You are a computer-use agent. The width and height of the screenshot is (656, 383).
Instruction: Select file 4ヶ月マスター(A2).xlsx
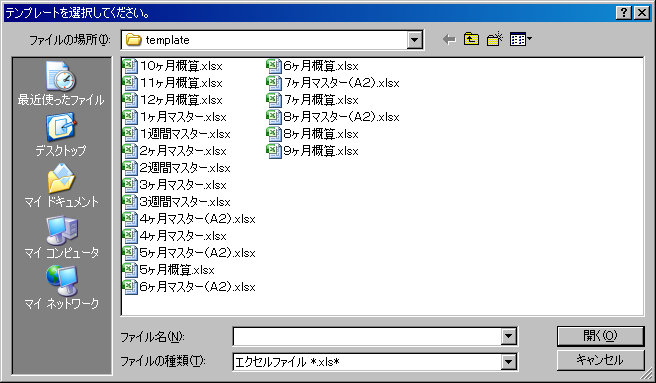point(189,219)
